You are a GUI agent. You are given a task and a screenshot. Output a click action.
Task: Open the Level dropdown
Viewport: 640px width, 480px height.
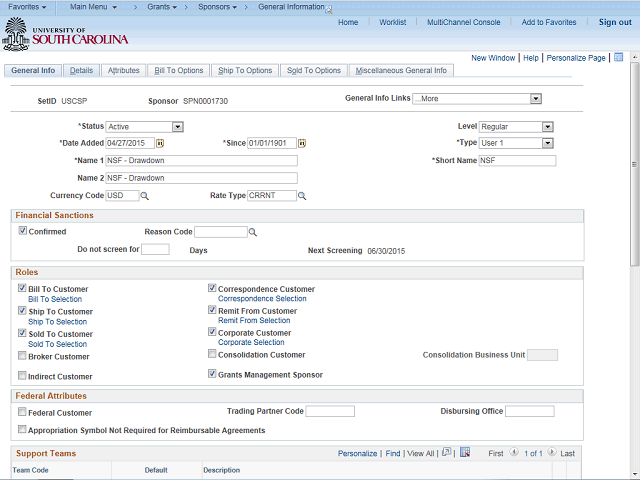point(548,127)
